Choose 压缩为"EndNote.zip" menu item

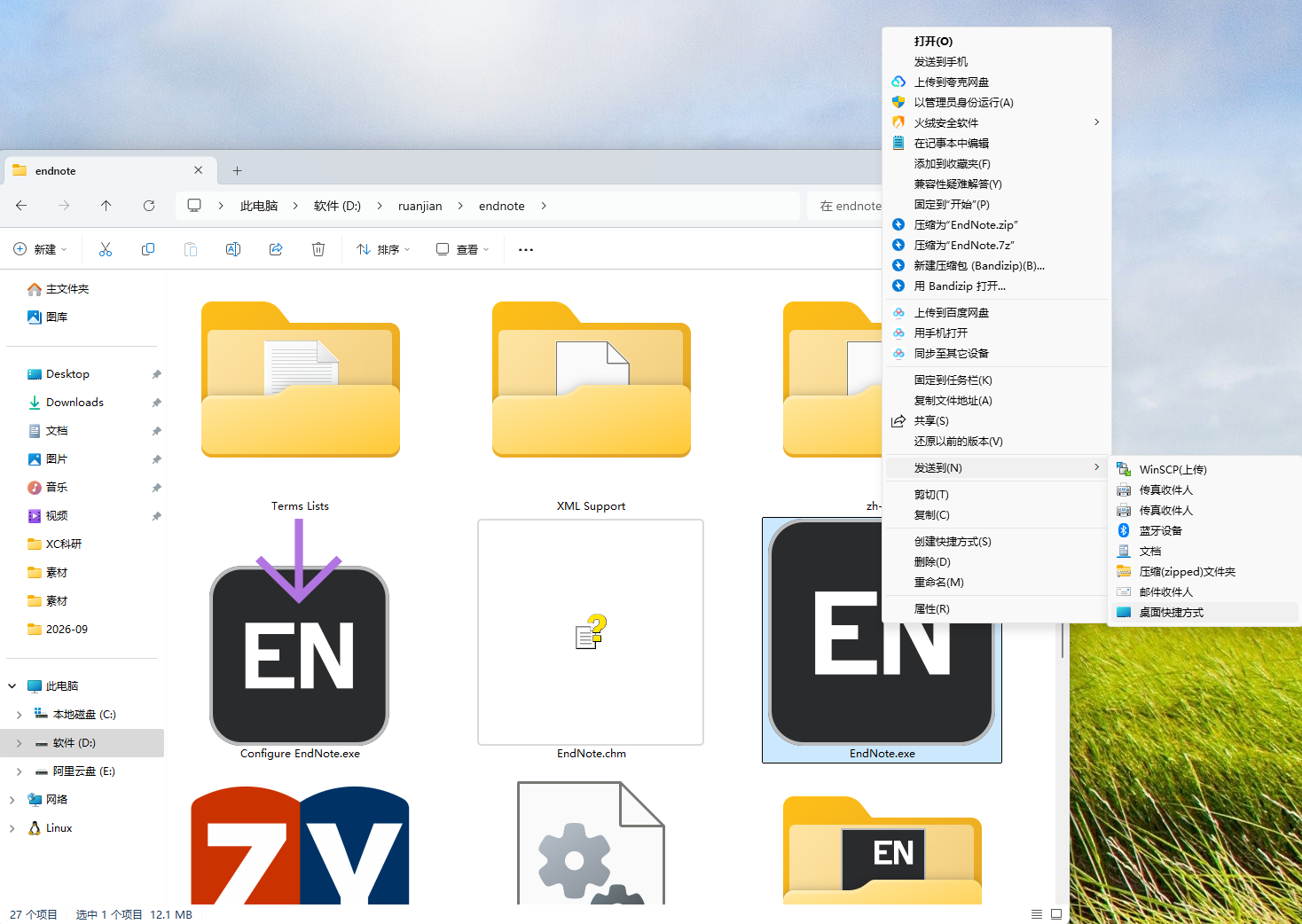click(x=997, y=224)
